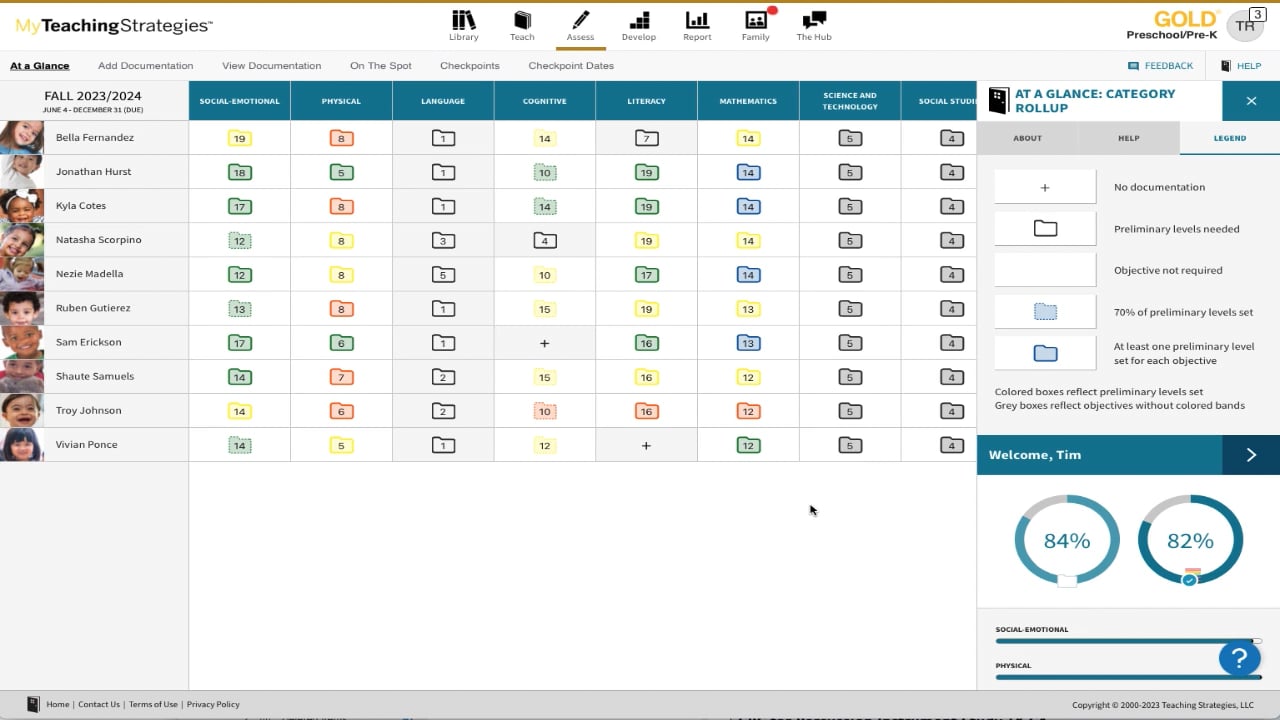Click the Feedback icon link
This screenshot has width=1280, height=720.
tap(1160, 66)
